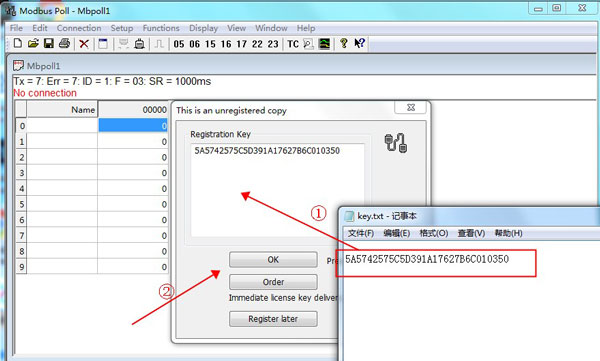The height and width of the screenshot is (361, 600).
Task: Open the Setup menu
Action: [x=122, y=28]
